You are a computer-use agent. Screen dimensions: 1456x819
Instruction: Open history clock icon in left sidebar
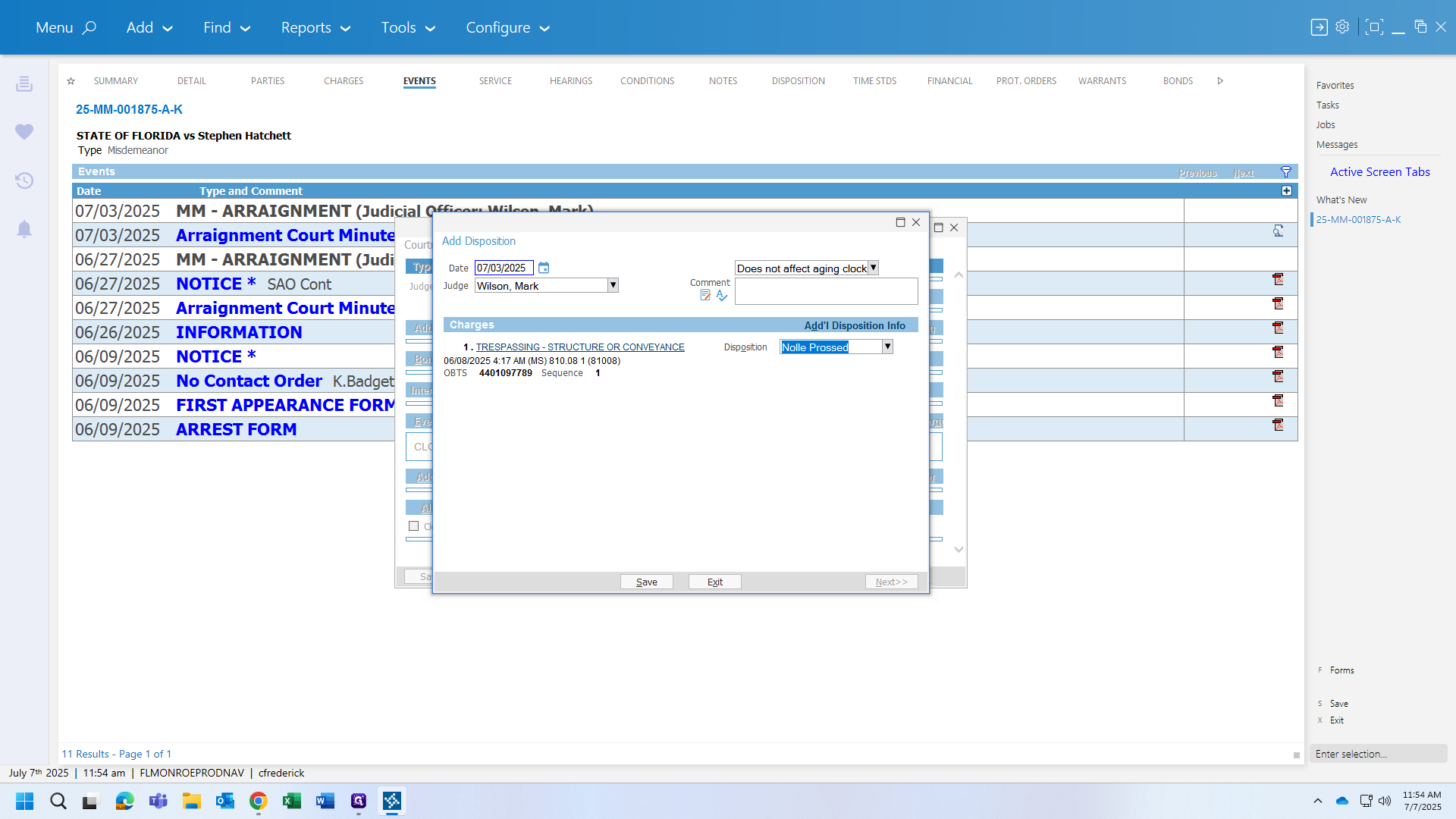point(24,180)
